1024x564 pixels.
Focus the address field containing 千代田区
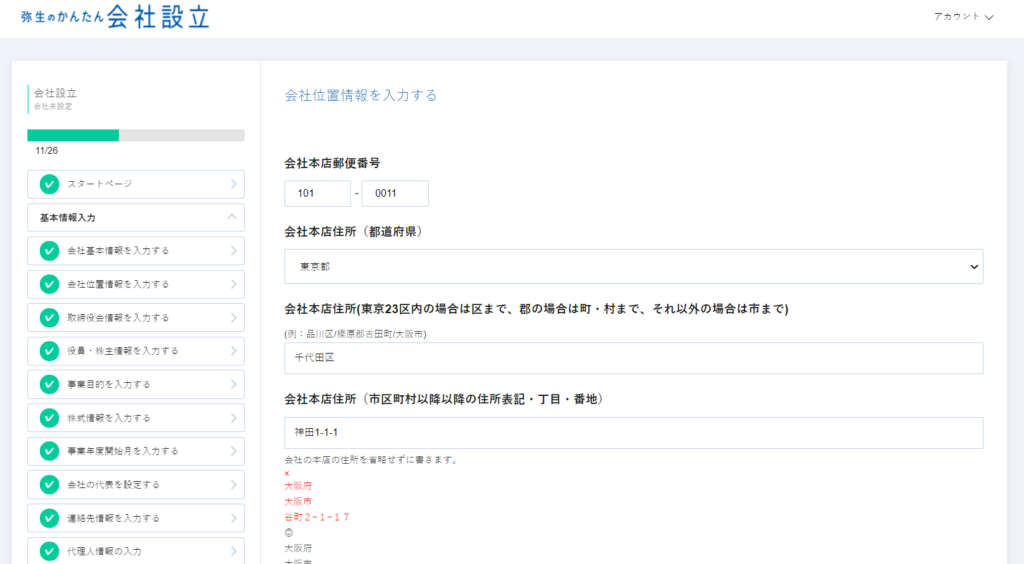coord(633,358)
